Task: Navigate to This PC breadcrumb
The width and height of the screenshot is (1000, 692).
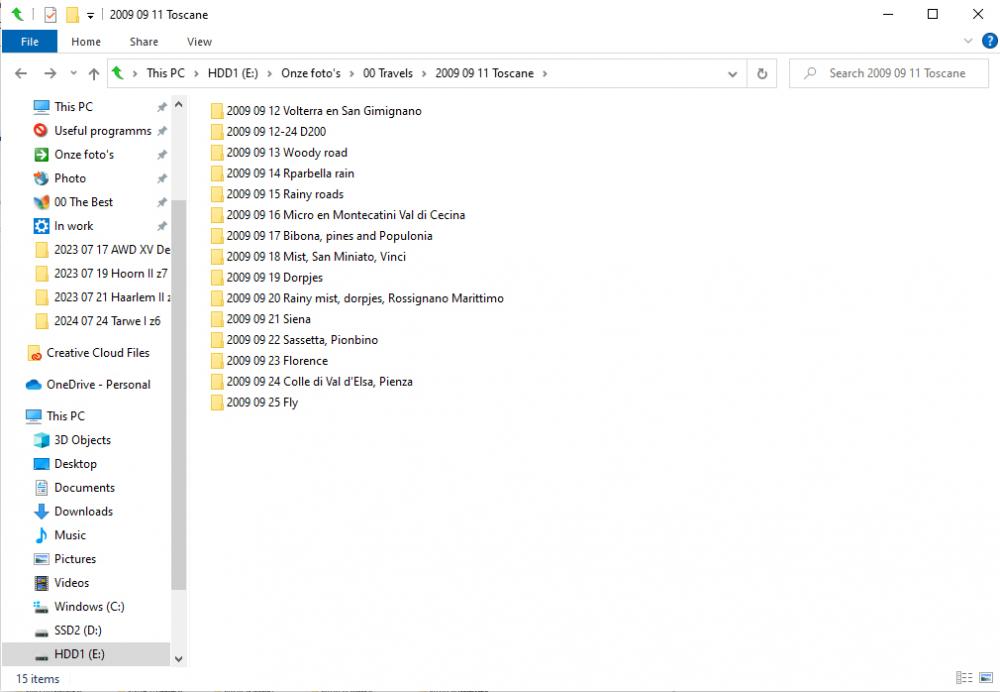Action: (165, 73)
